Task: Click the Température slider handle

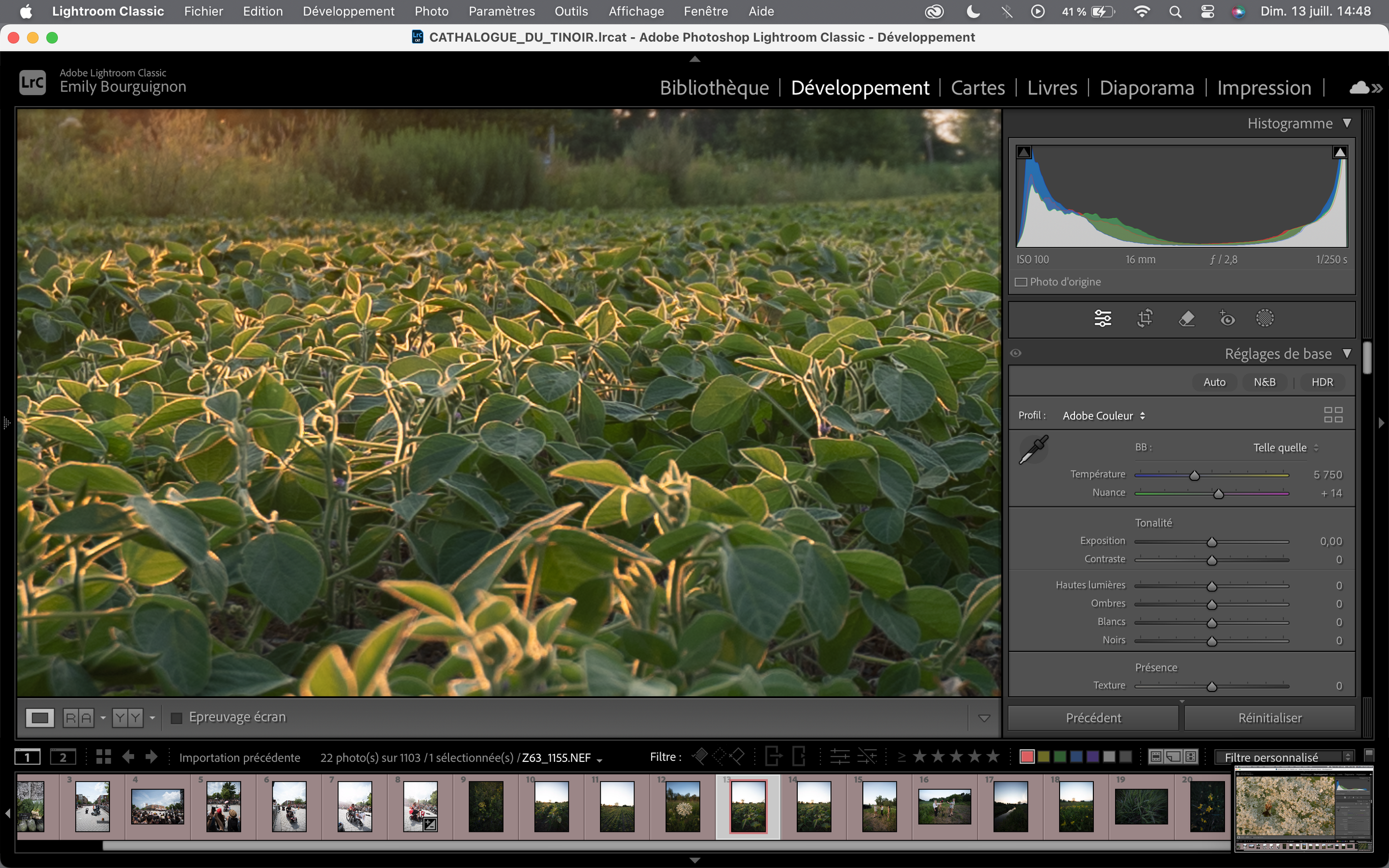Action: (x=1195, y=475)
